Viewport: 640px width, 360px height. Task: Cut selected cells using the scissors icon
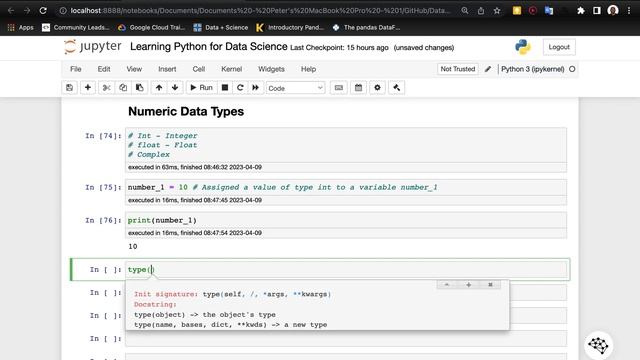pyautogui.click(x=107, y=88)
